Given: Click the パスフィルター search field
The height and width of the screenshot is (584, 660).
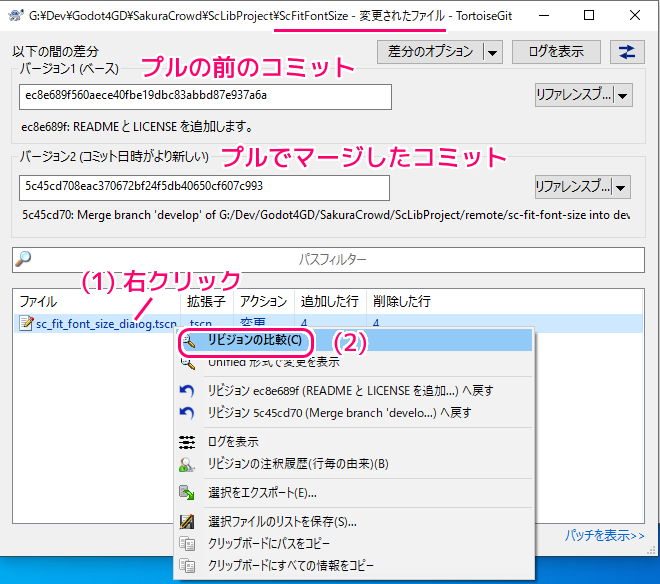Looking at the screenshot, I should click(328, 260).
